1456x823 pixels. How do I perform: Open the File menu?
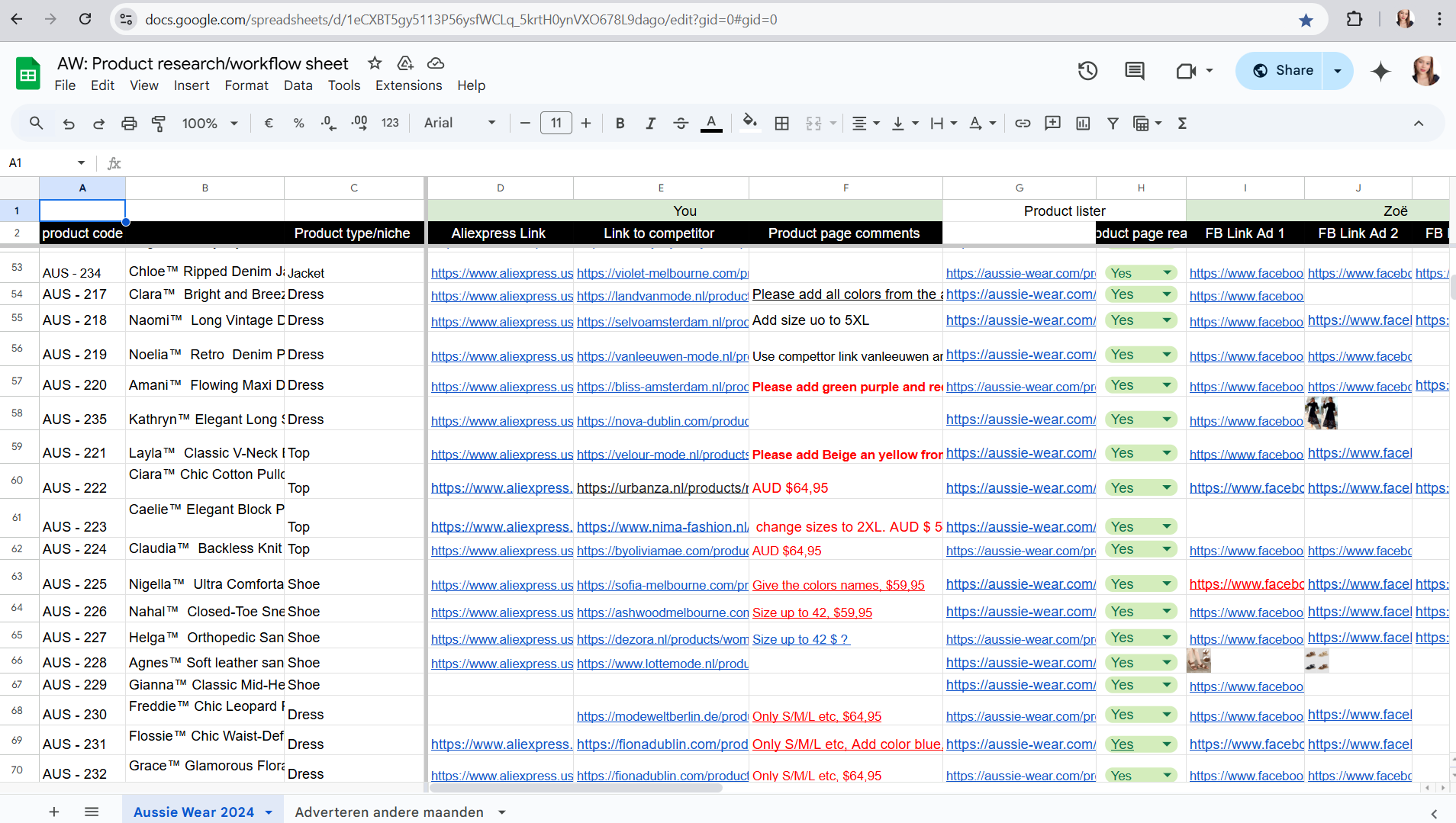[65, 85]
